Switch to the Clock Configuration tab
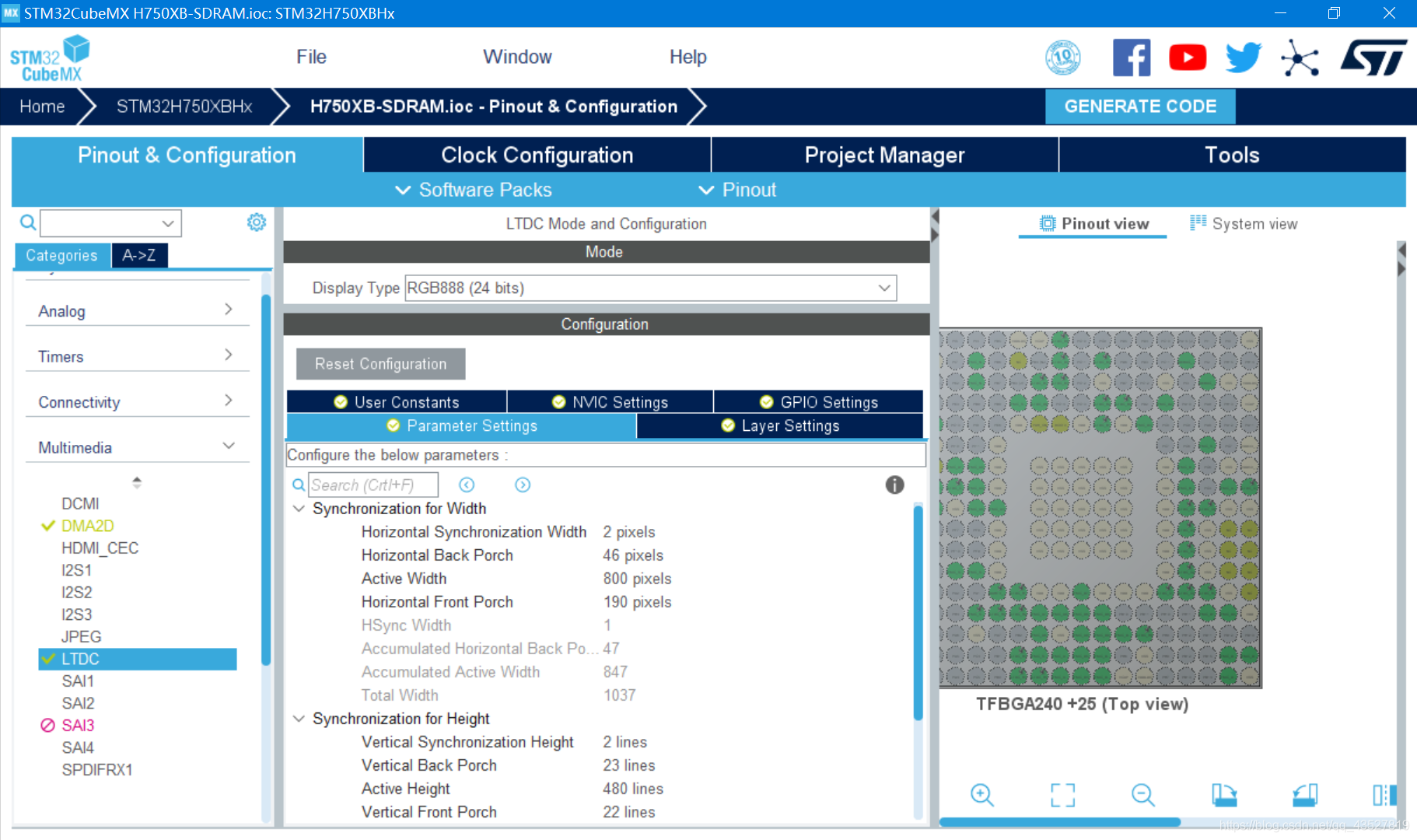1417x840 pixels. [x=537, y=155]
